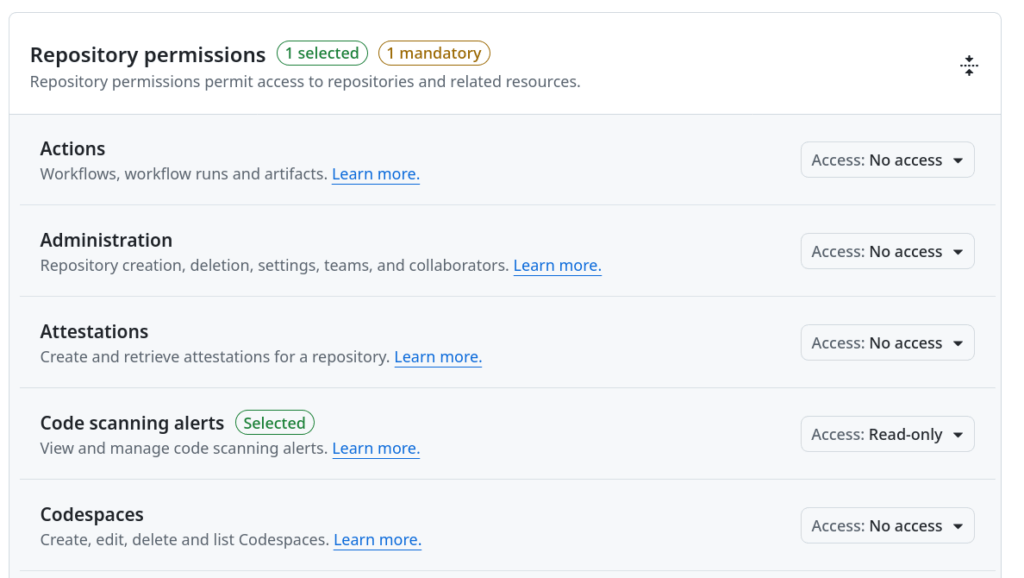Click the 'Selected' label beside Code scanning alerts
1024x578 pixels.
[274, 423]
